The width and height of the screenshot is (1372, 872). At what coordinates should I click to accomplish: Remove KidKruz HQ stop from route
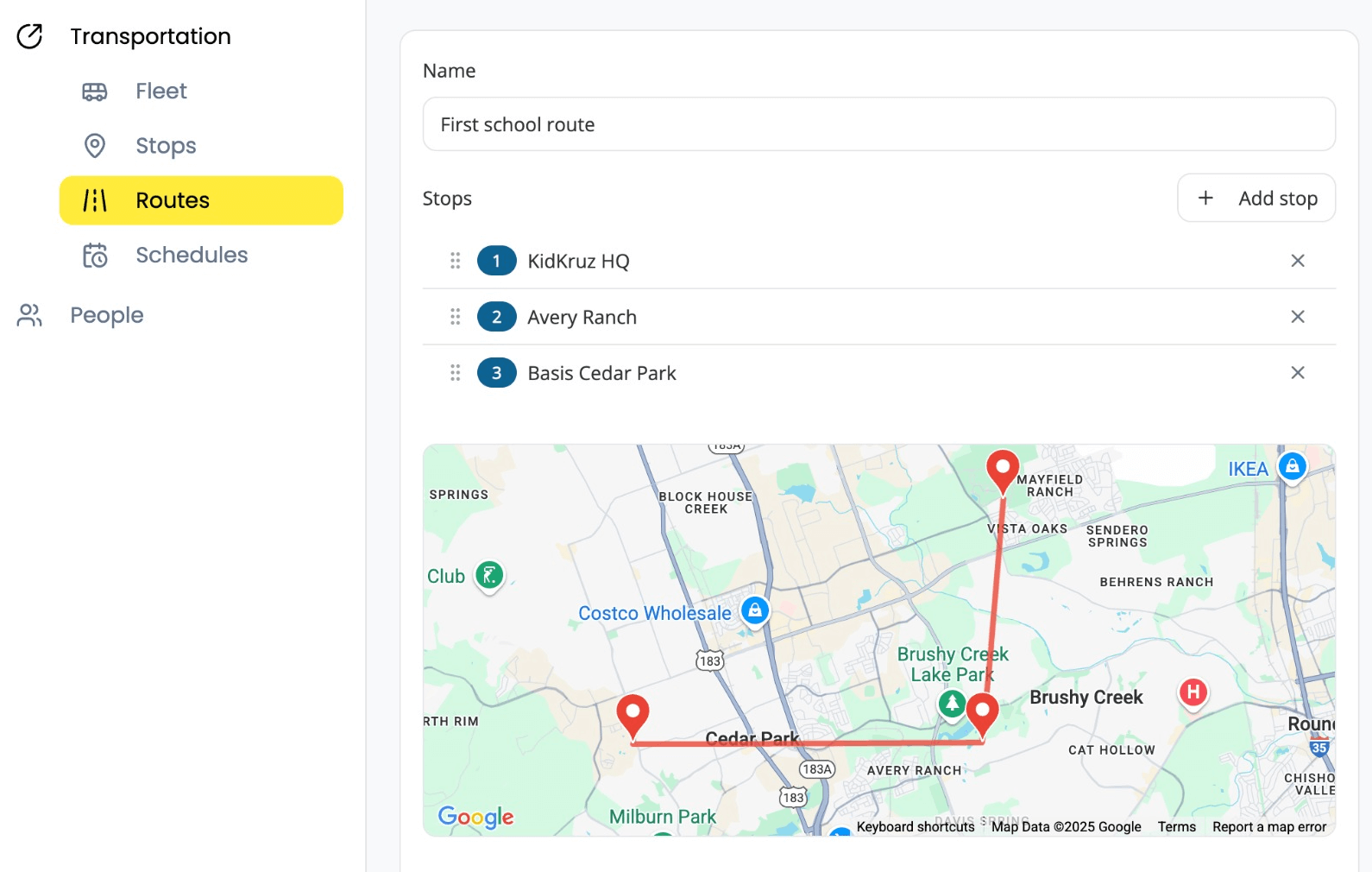pos(1297,261)
